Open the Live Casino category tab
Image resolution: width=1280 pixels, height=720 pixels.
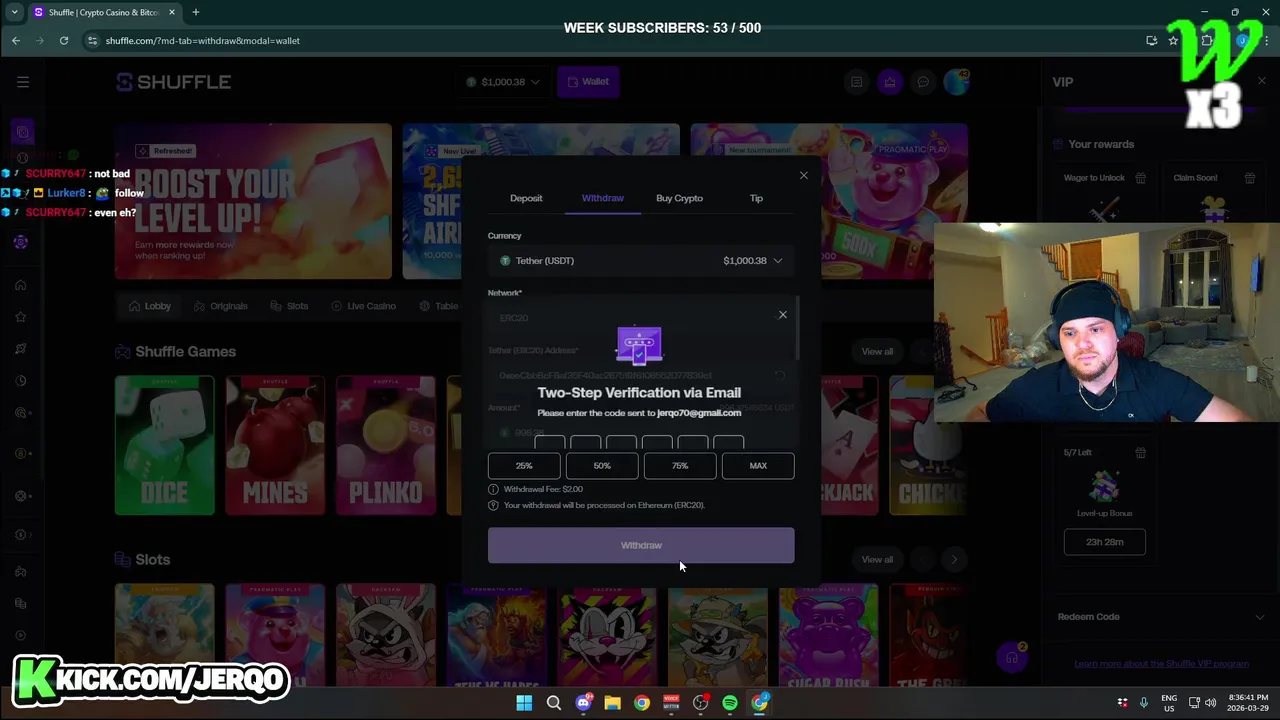pyautogui.click(x=364, y=306)
